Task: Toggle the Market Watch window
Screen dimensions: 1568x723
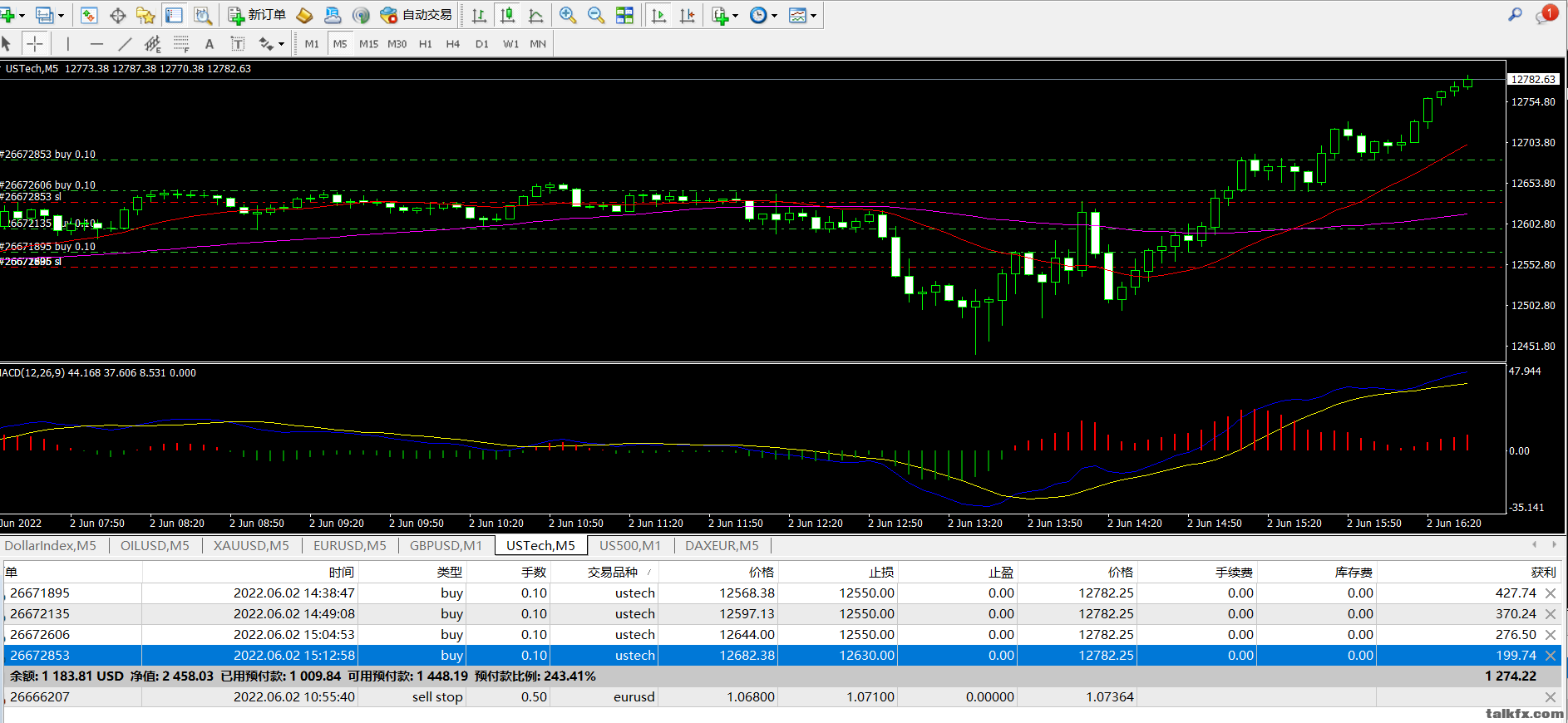Action: [89, 15]
